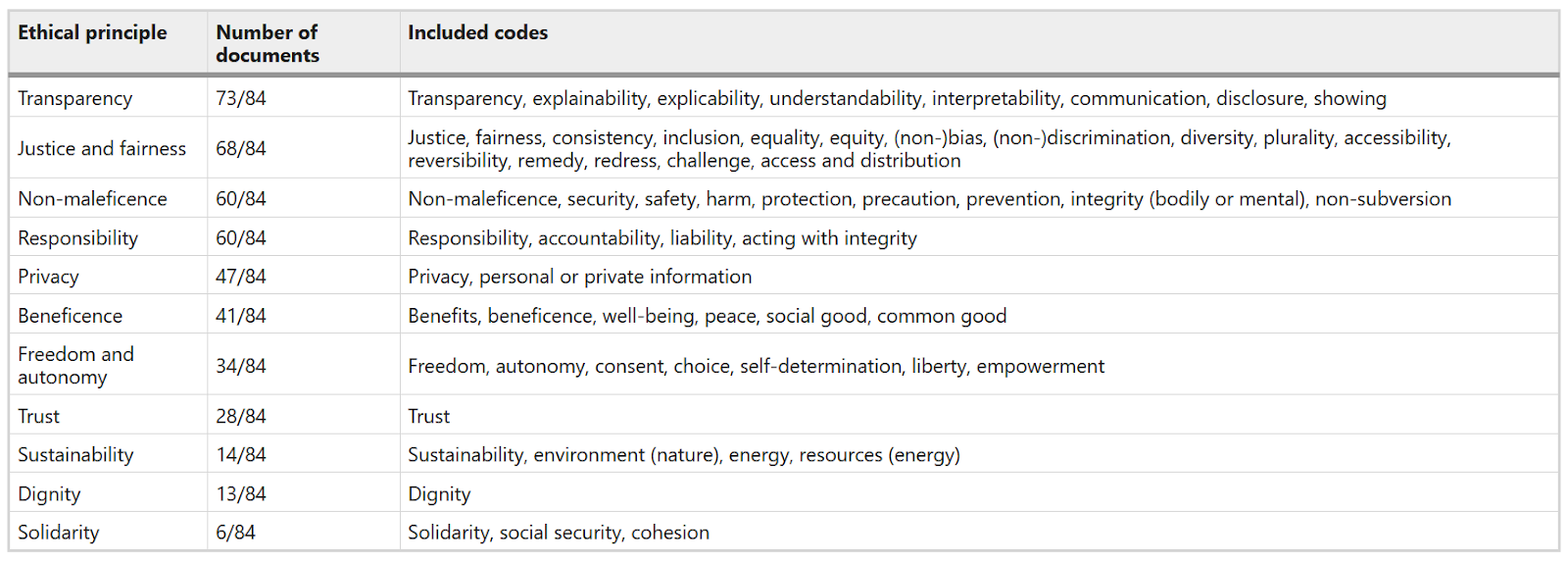This screenshot has width=1568, height=563.
Task: Click the Responsibility principle cell
Action: (77, 238)
